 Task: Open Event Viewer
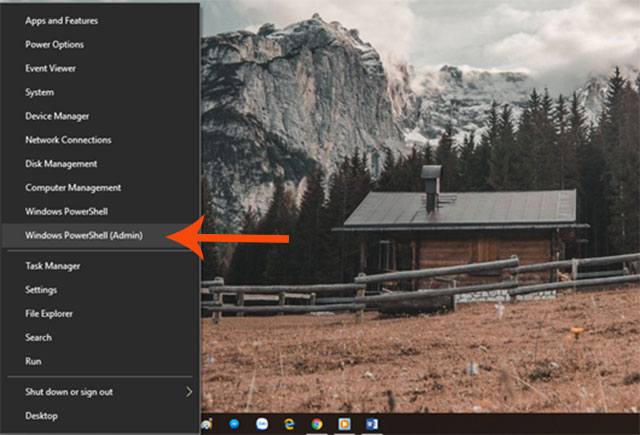[100, 68]
